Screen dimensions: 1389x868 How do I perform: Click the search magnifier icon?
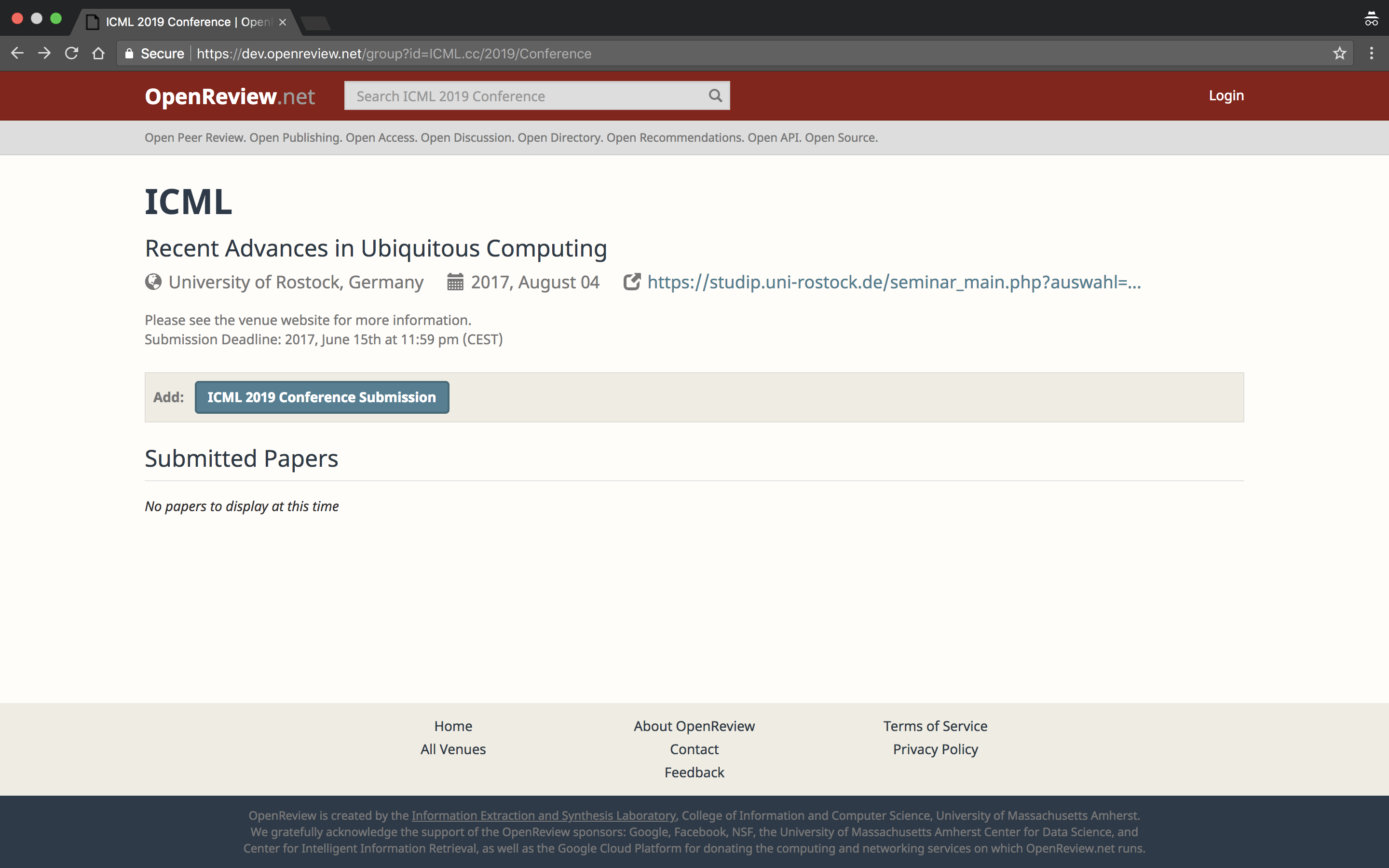pos(715,95)
